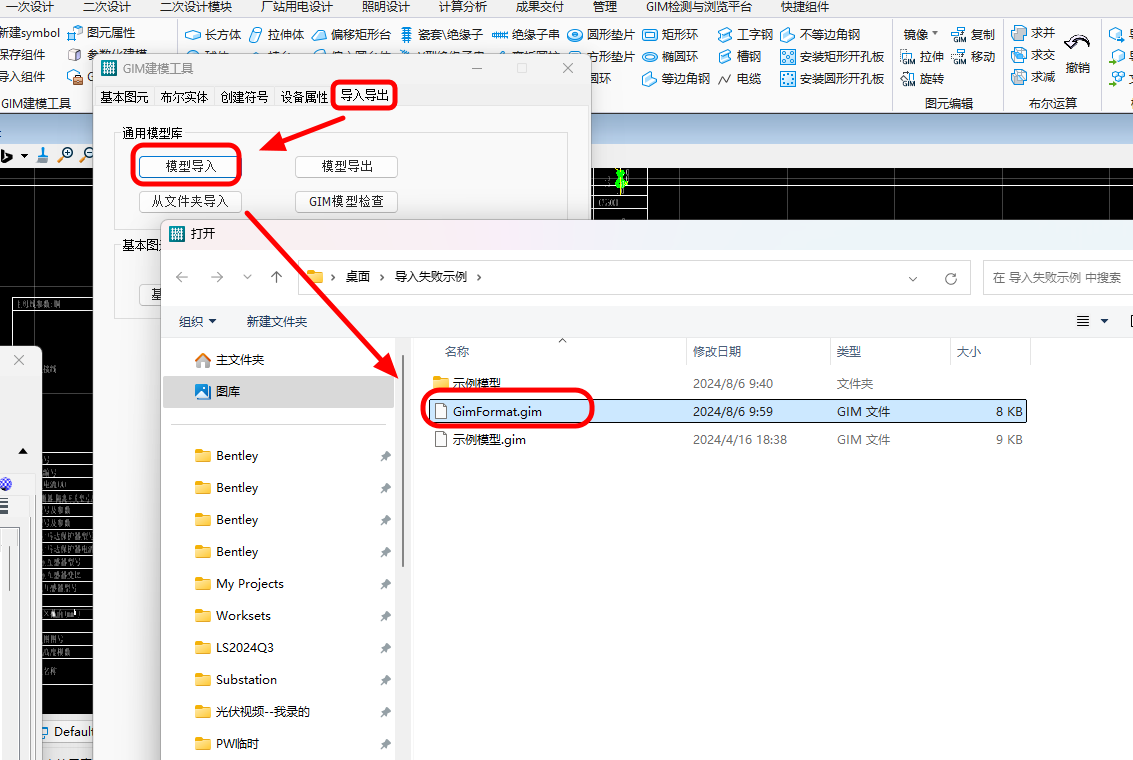Expand breadcrumb chevron after 桌面
This screenshot has height=760, width=1133.
(382, 277)
